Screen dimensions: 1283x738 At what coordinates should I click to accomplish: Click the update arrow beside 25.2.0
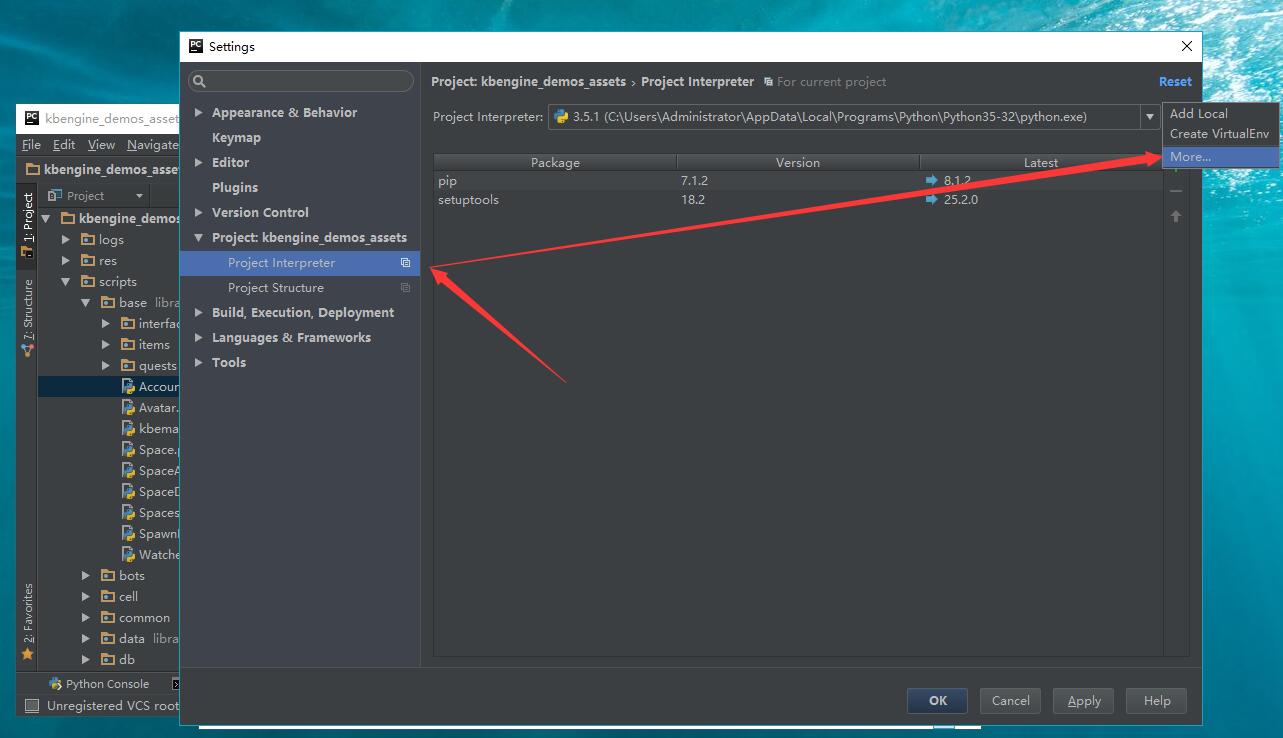click(x=933, y=200)
